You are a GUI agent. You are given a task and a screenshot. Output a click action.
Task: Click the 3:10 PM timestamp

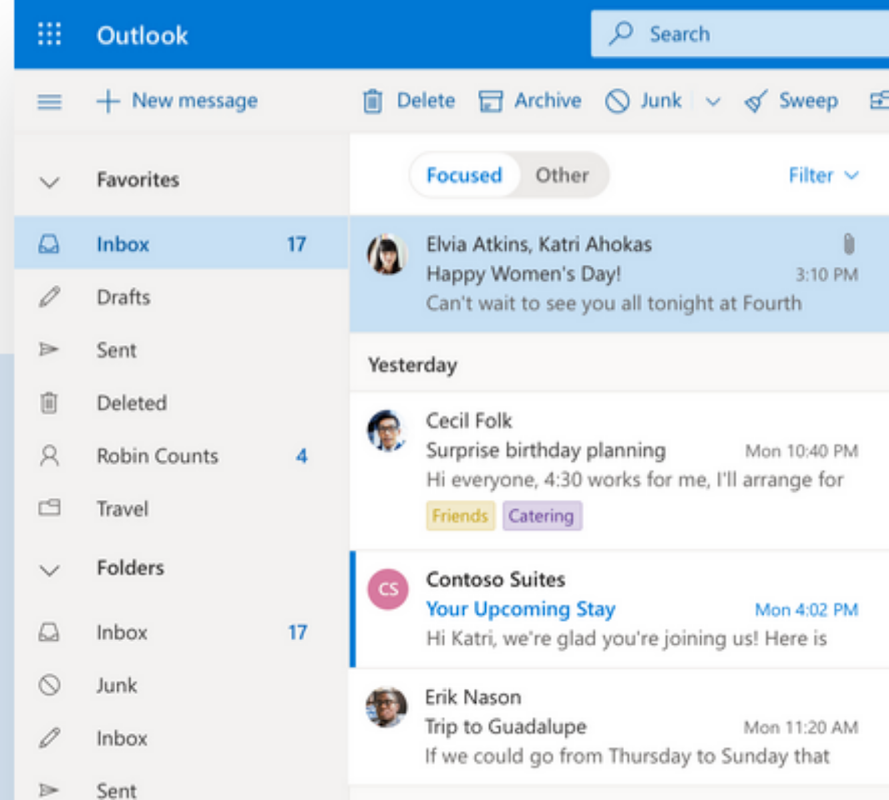[x=827, y=274]
